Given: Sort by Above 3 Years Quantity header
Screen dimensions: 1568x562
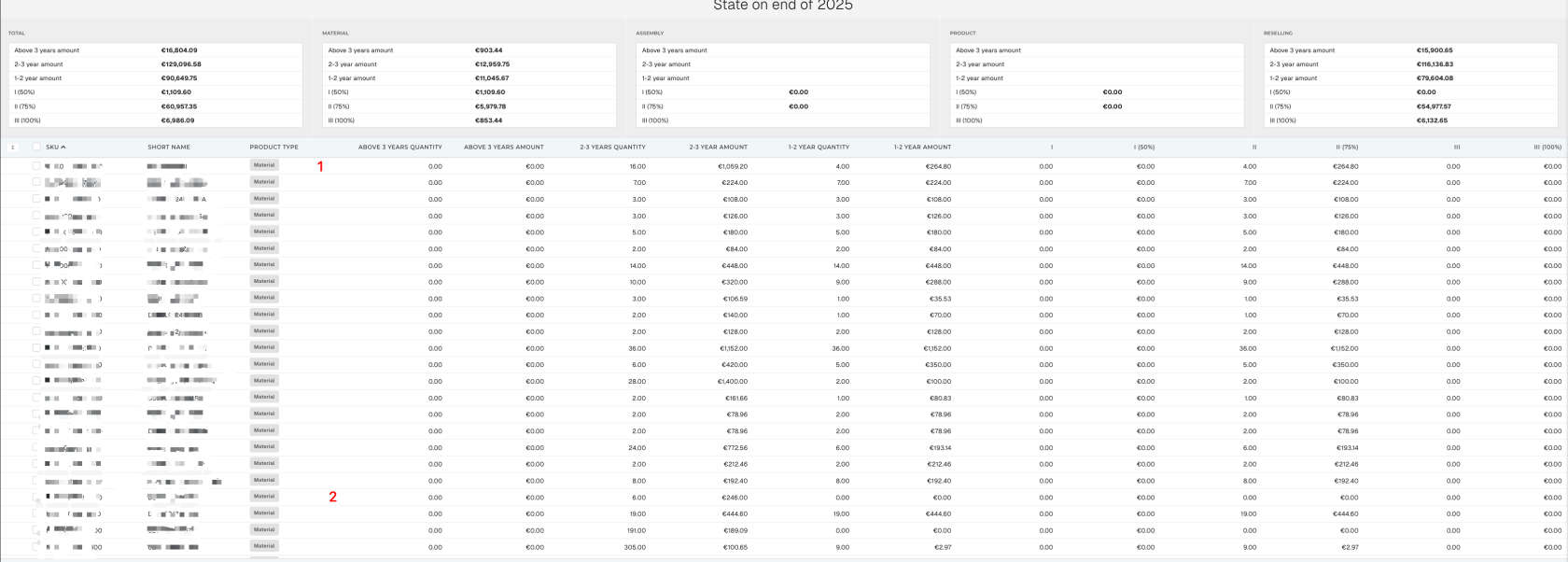Looking at the screenshot, I should 400,147.
